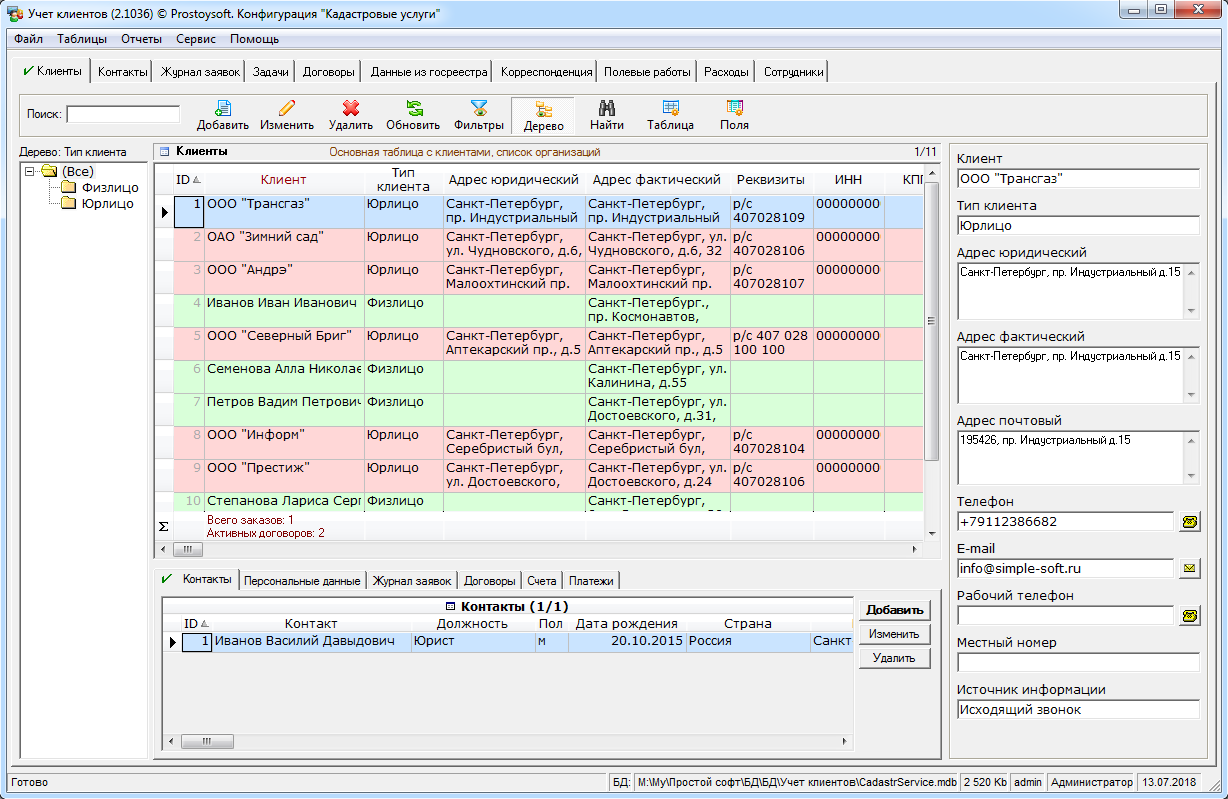Click the Поля toolbar icon
The height and width of the screenshot is (799, 1228).
click(734, 109)
